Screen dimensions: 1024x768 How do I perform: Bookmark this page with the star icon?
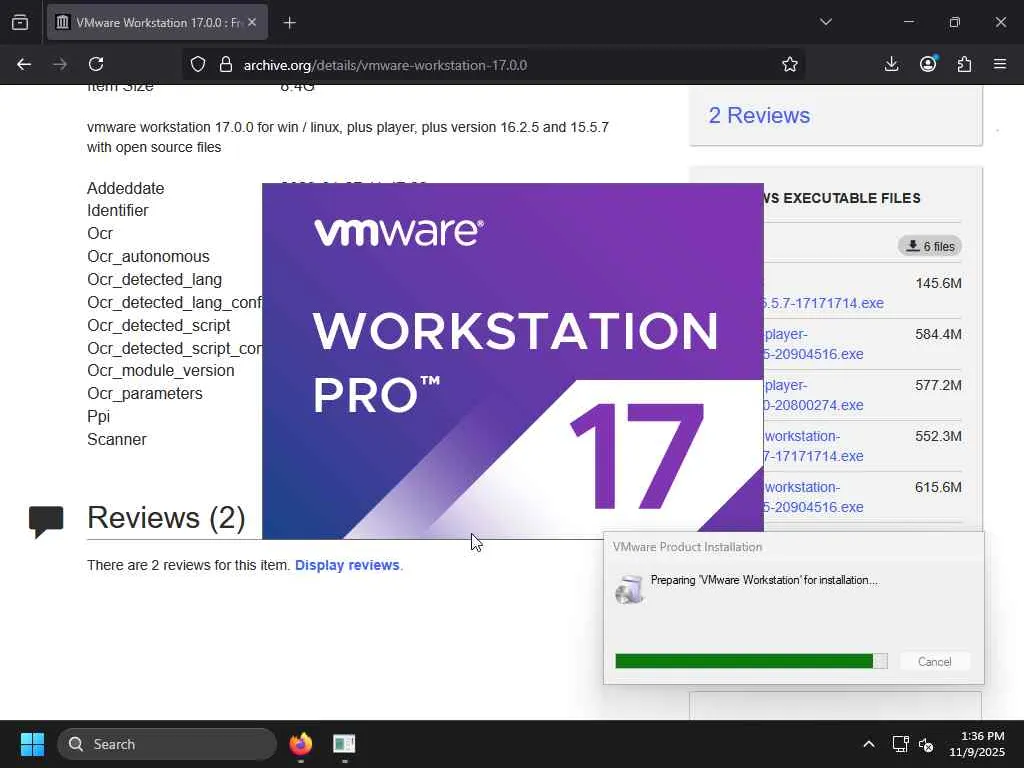click(x=790, y=64)
